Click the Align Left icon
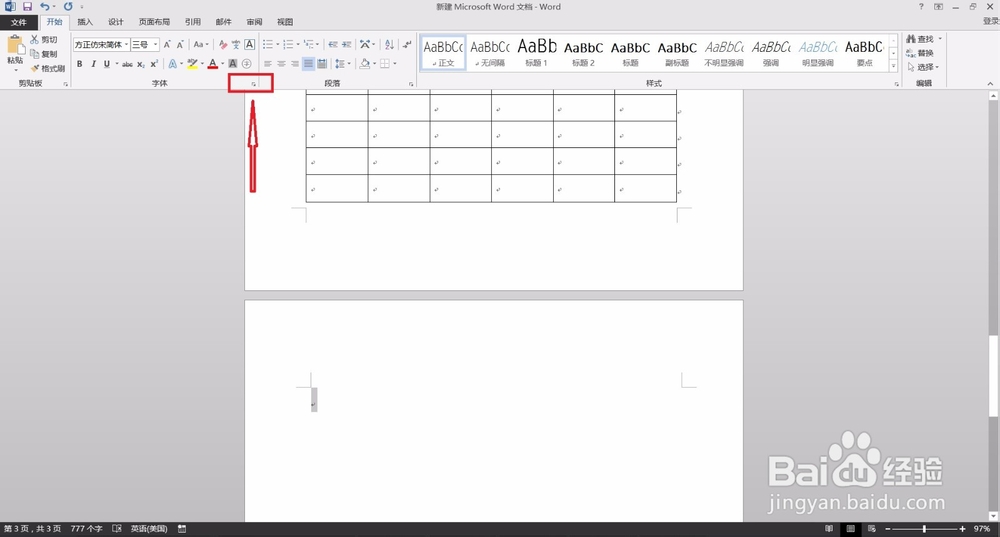The image size is (1000, 537). pyautogui.click(x=268, y=64)
